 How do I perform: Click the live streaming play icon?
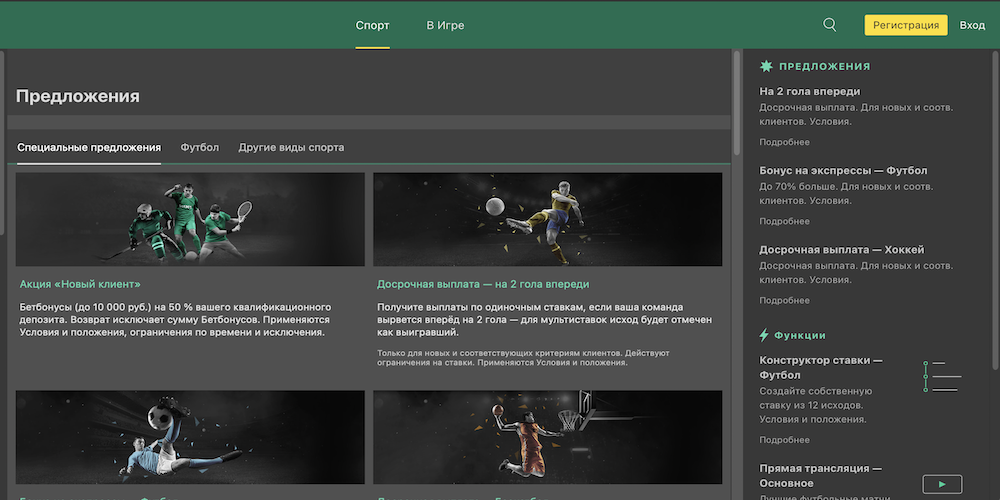pyautogui.click(x=941, y=484)
